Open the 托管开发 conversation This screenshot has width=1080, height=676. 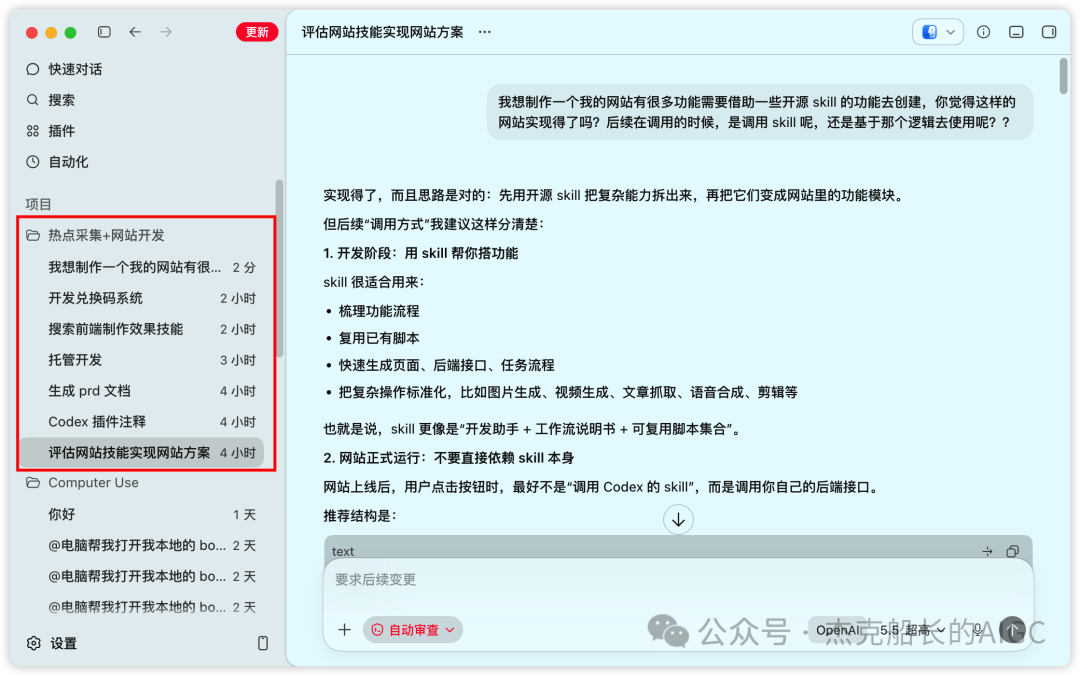click(141, 360)
